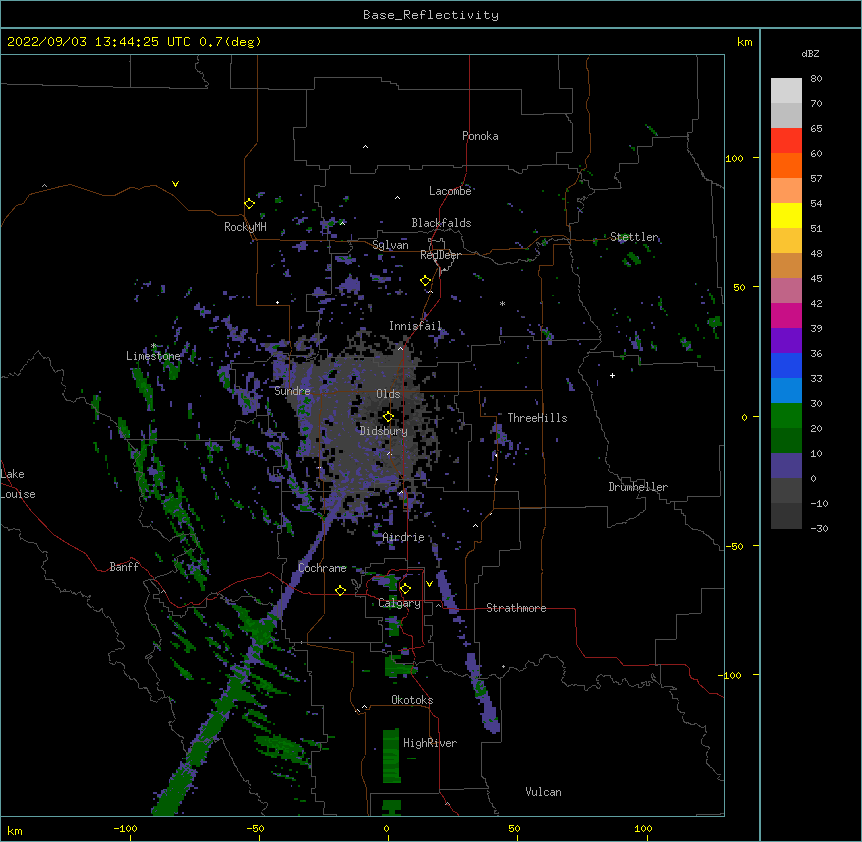Click the Sundre label
862x842 pixels.
pyautogui.click(x=292, y=391)
